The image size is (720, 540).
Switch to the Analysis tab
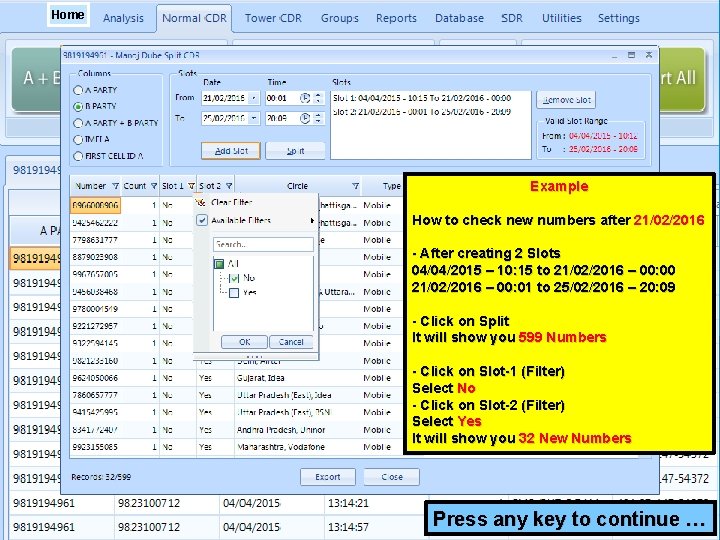coord(123,18)
